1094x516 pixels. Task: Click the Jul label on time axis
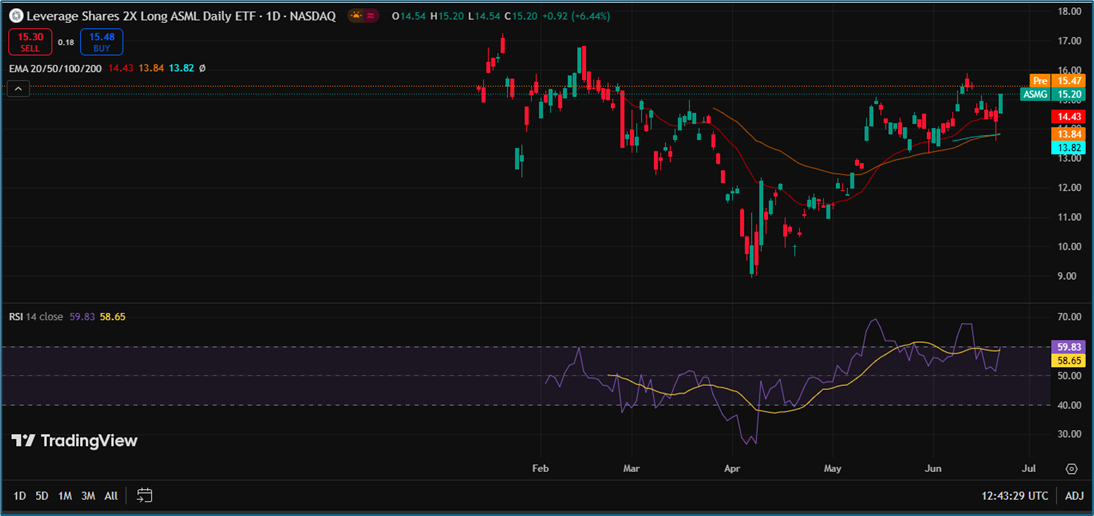coord(1028,469)
